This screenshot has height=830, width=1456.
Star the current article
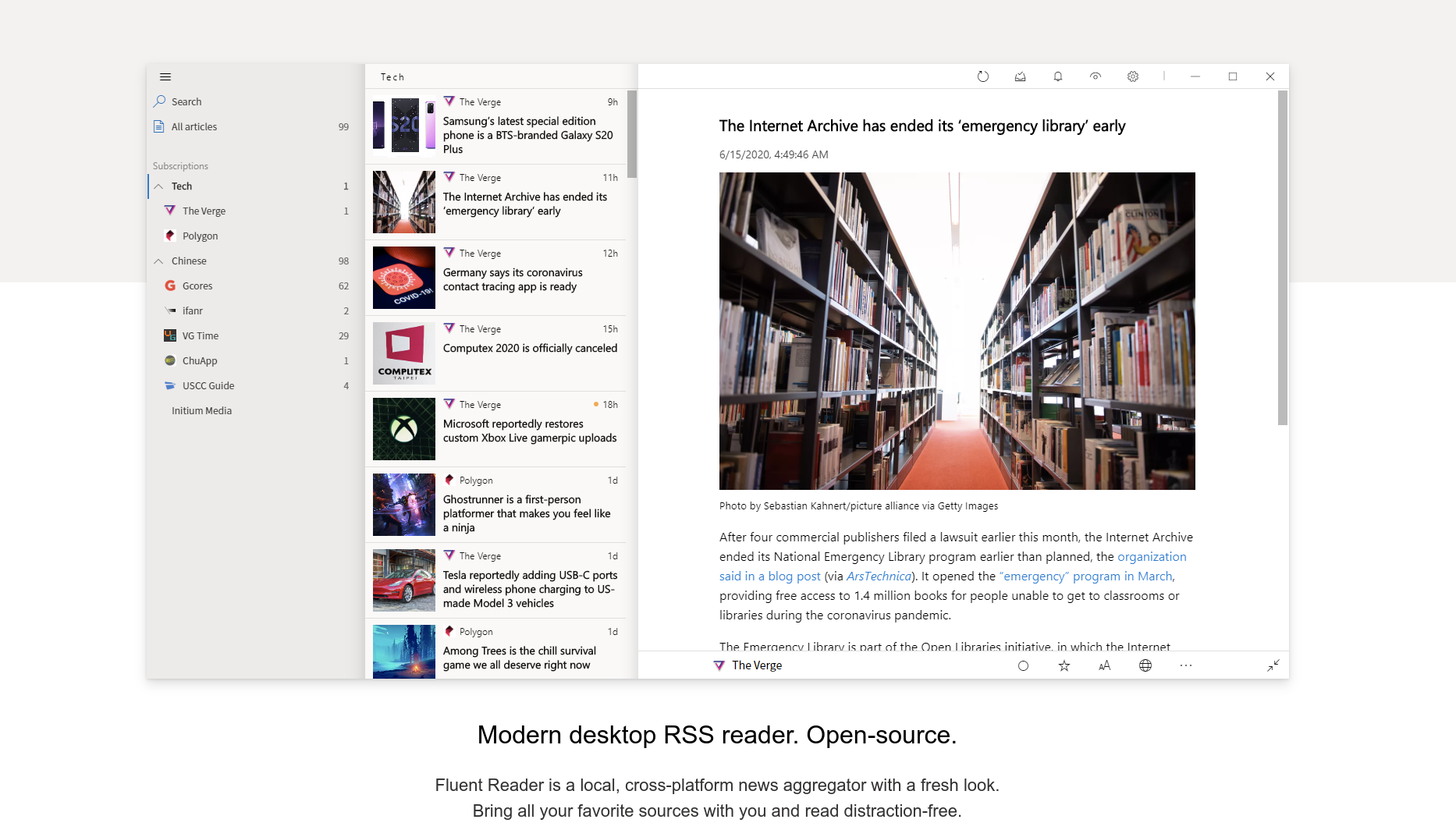pyautogui.click(x=1064, y=665)
